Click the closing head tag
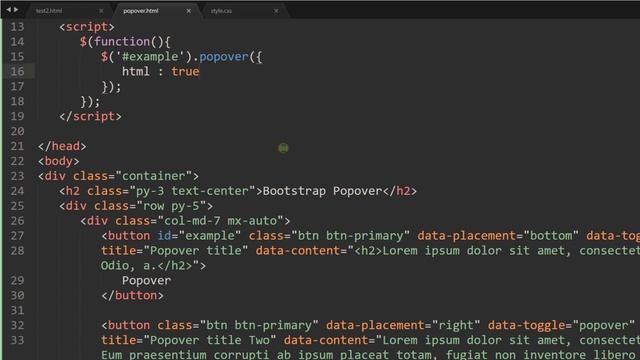The height and width of the screenshot is (360, 640). (x=62, y=146)
